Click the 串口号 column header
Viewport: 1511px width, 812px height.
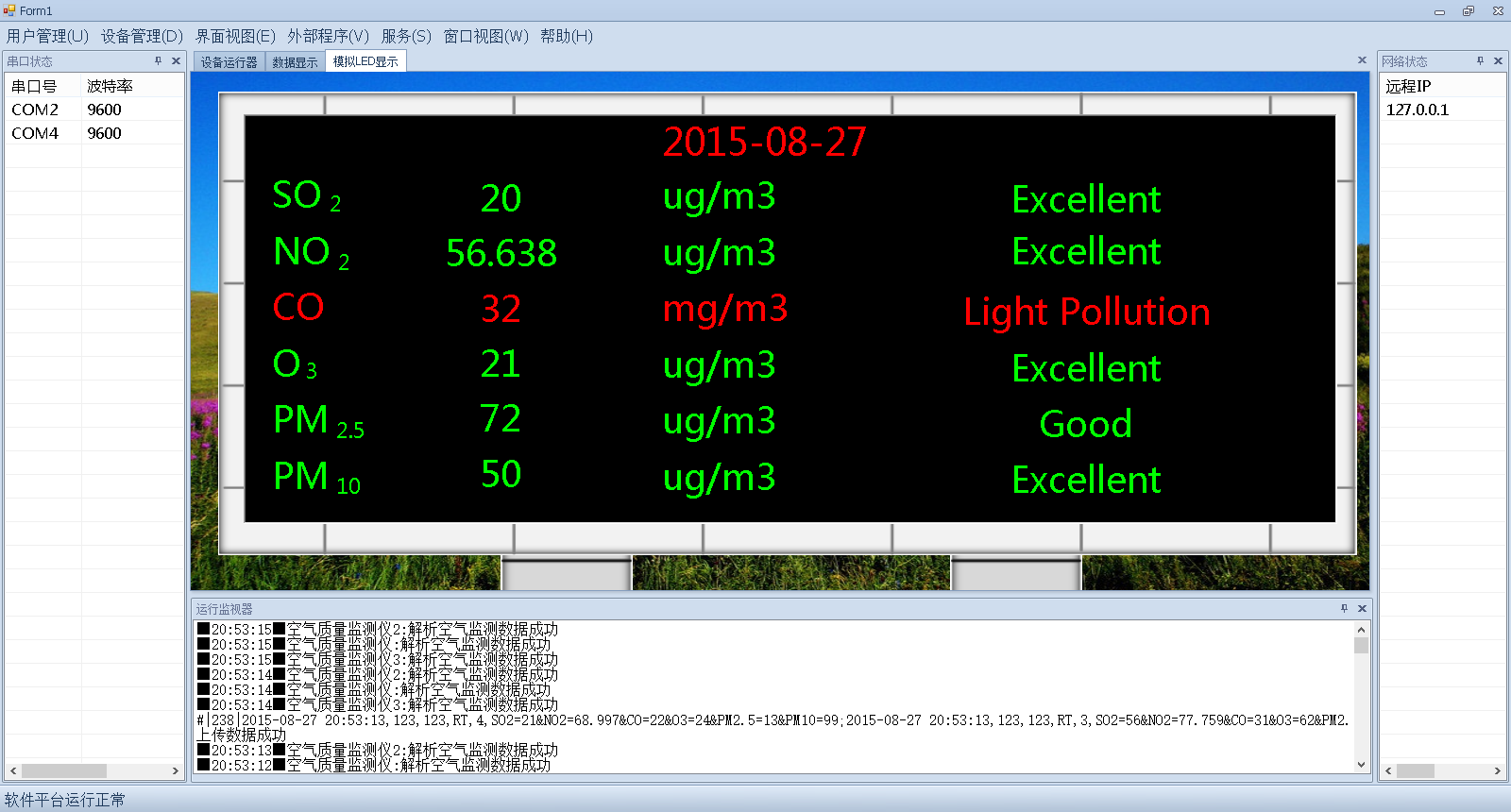43,86
